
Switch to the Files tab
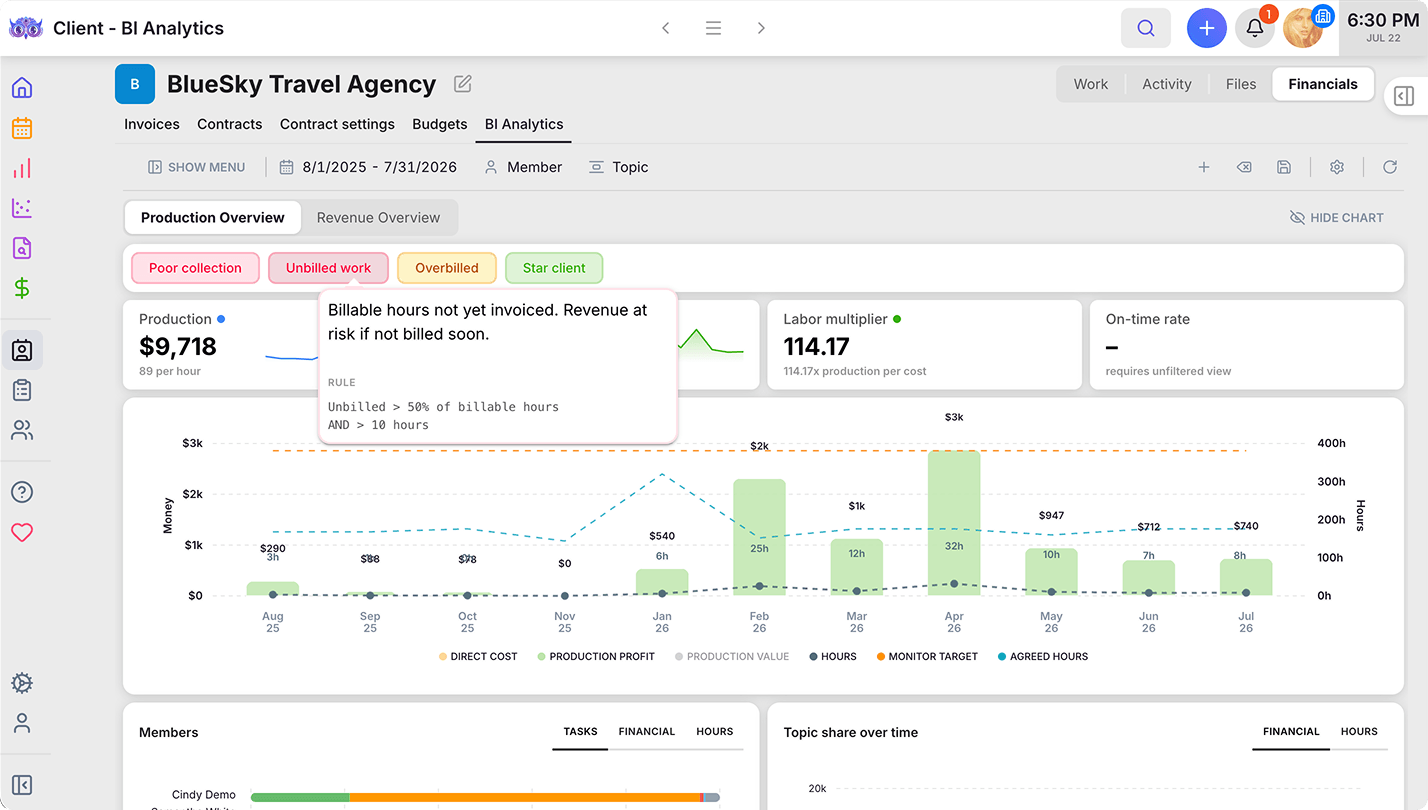click(1241, 84)
